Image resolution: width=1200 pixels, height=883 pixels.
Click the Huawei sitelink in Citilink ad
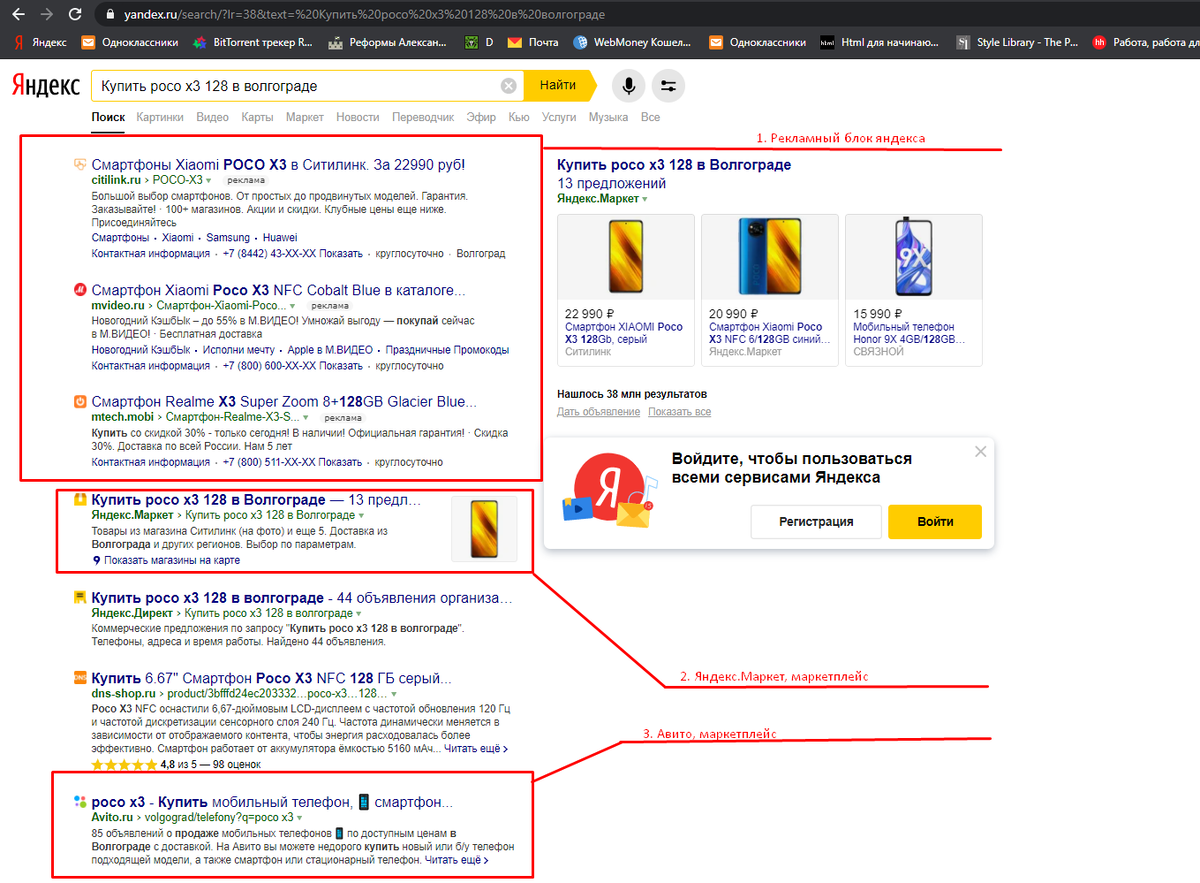(x=280, y=238)
